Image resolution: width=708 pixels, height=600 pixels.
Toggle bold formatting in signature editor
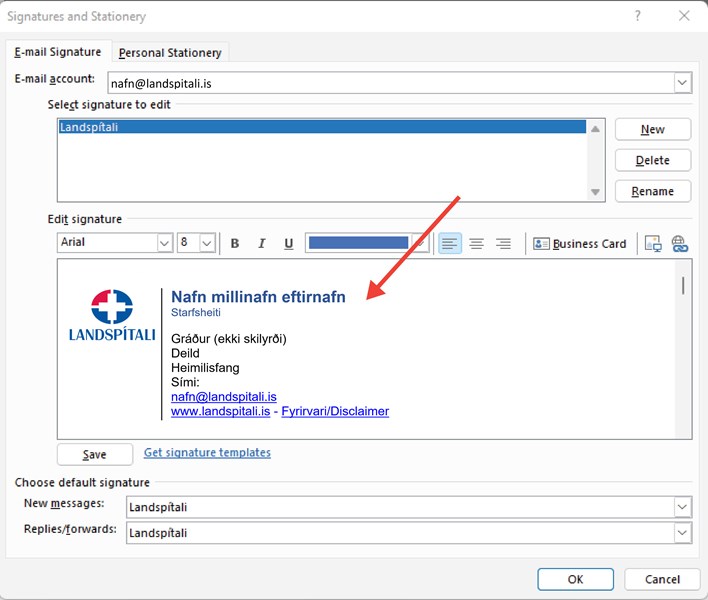(x=235, y=243)
